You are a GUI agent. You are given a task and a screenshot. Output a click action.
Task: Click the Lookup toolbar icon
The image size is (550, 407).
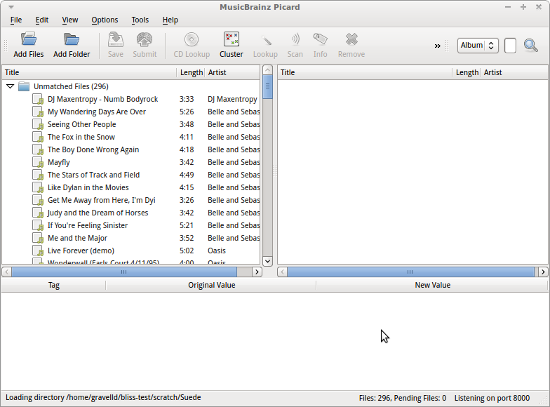click(266, 40)
